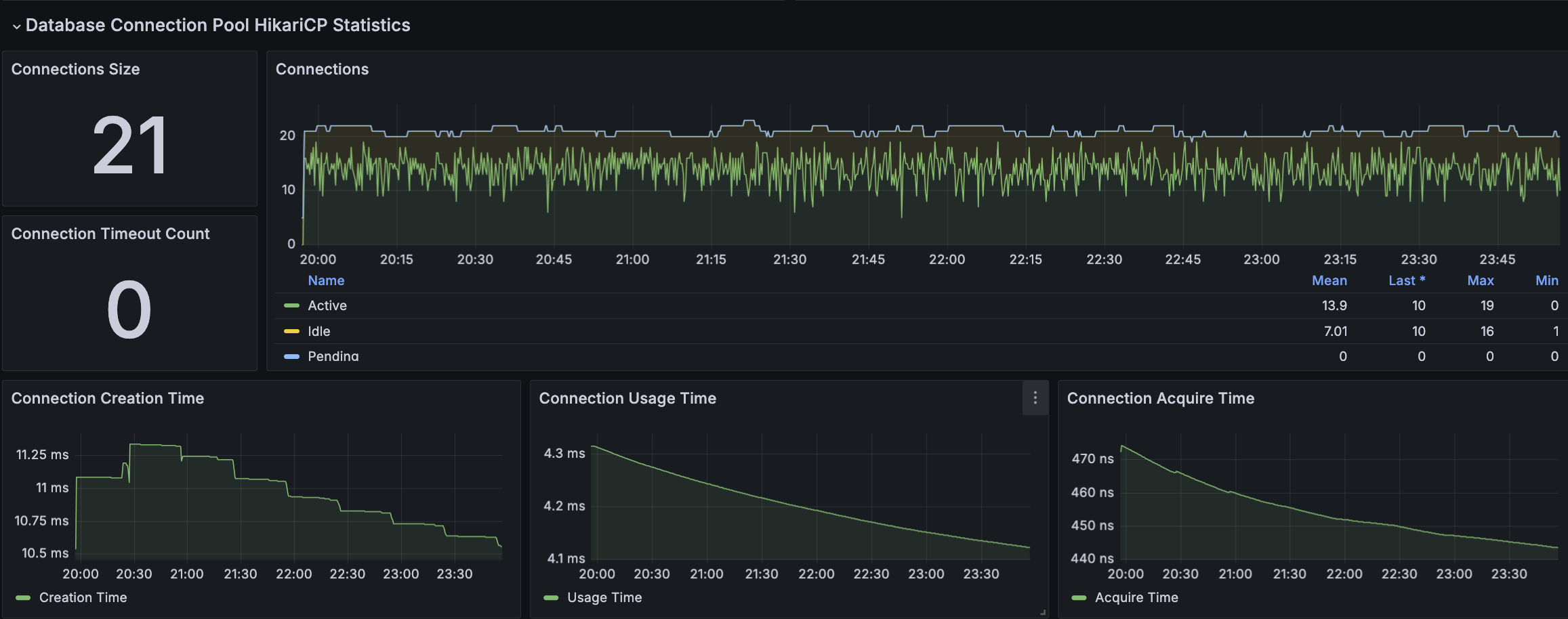
Task: Change the blue Pending series color
Action: 291,356
